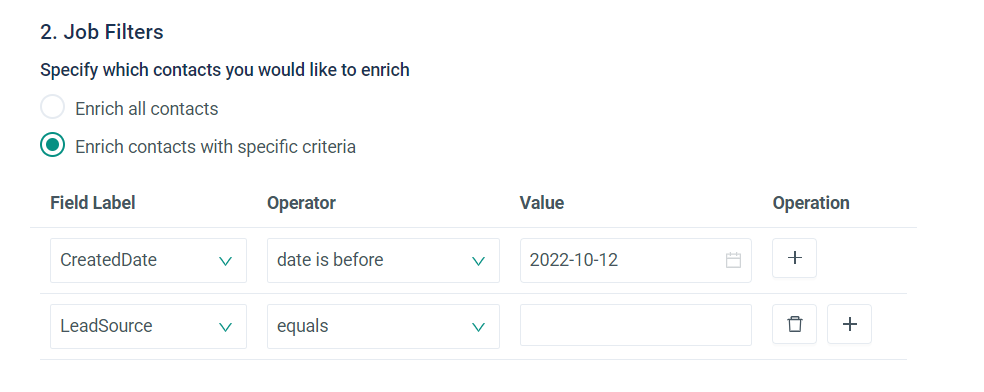The width and height of the screenshot is (984, 392).
Task: Click the chevron arrow beside date is before
Action: click(478, 261)
